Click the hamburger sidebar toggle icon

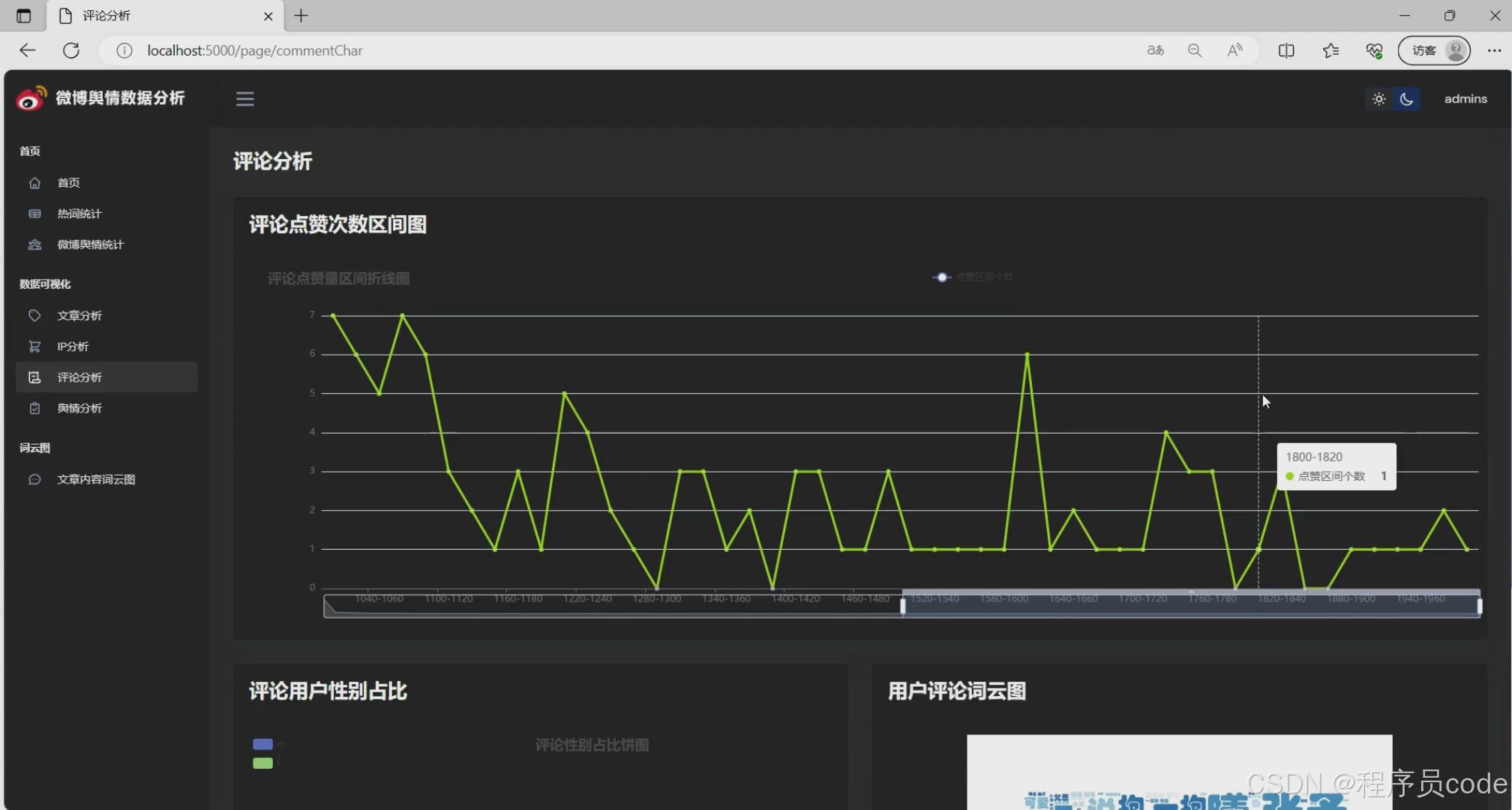(244, 99)
